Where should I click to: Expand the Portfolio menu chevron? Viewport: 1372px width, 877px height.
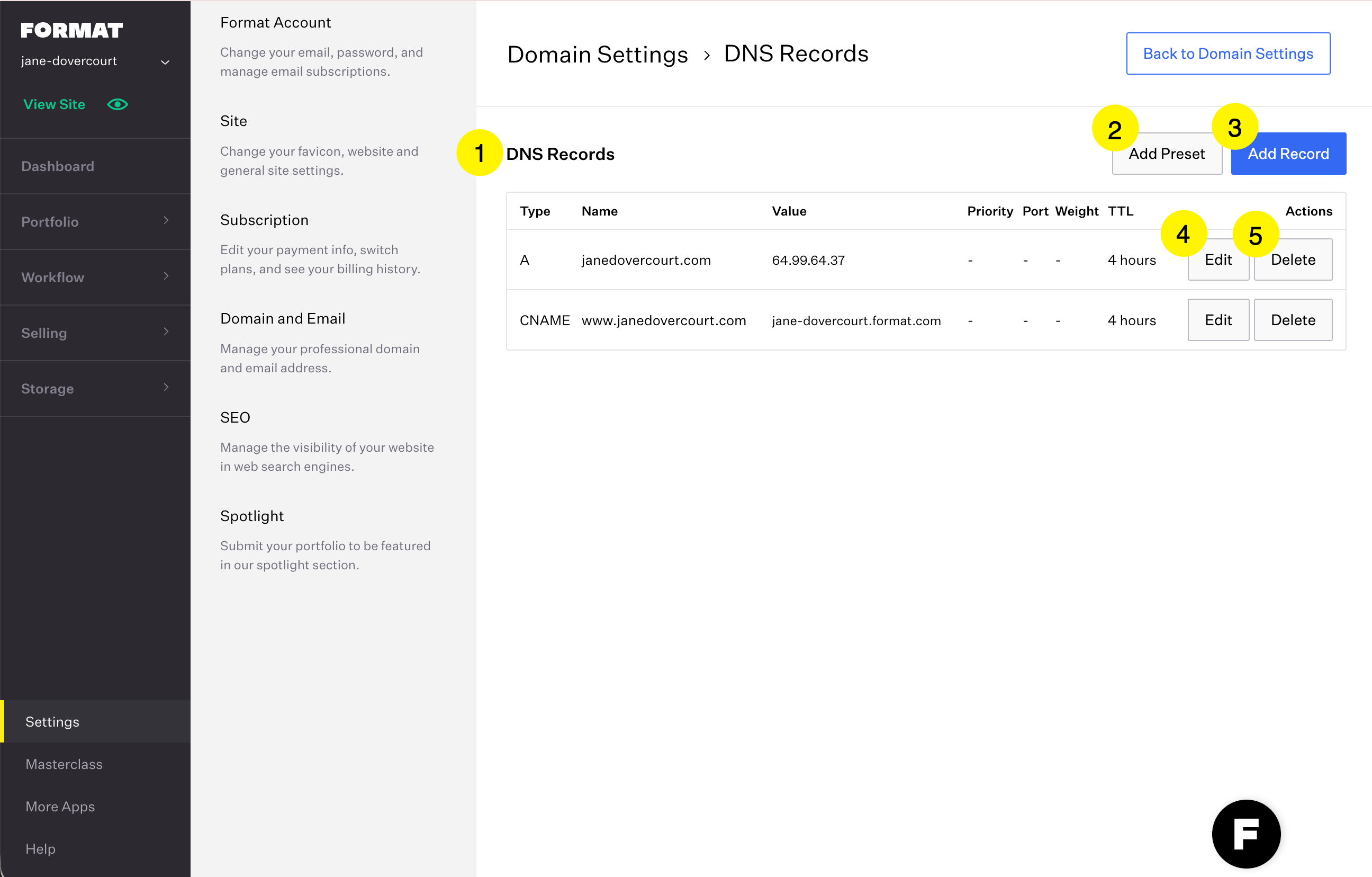(x=166, y=221)
